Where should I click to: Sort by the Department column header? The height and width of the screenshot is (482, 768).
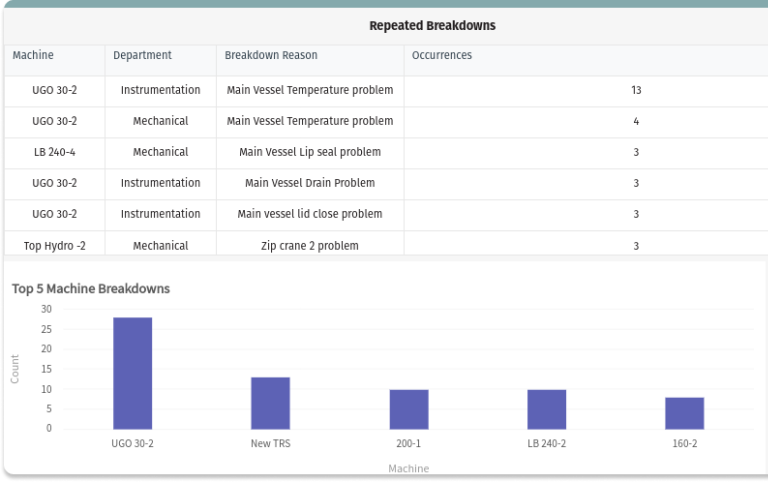pyautogui.click(x=142, y=56)
